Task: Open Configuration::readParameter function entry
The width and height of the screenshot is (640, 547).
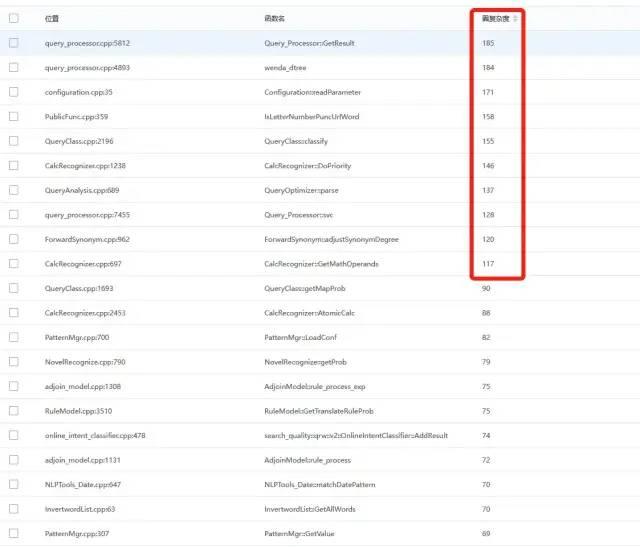Action: coord(312,92)
